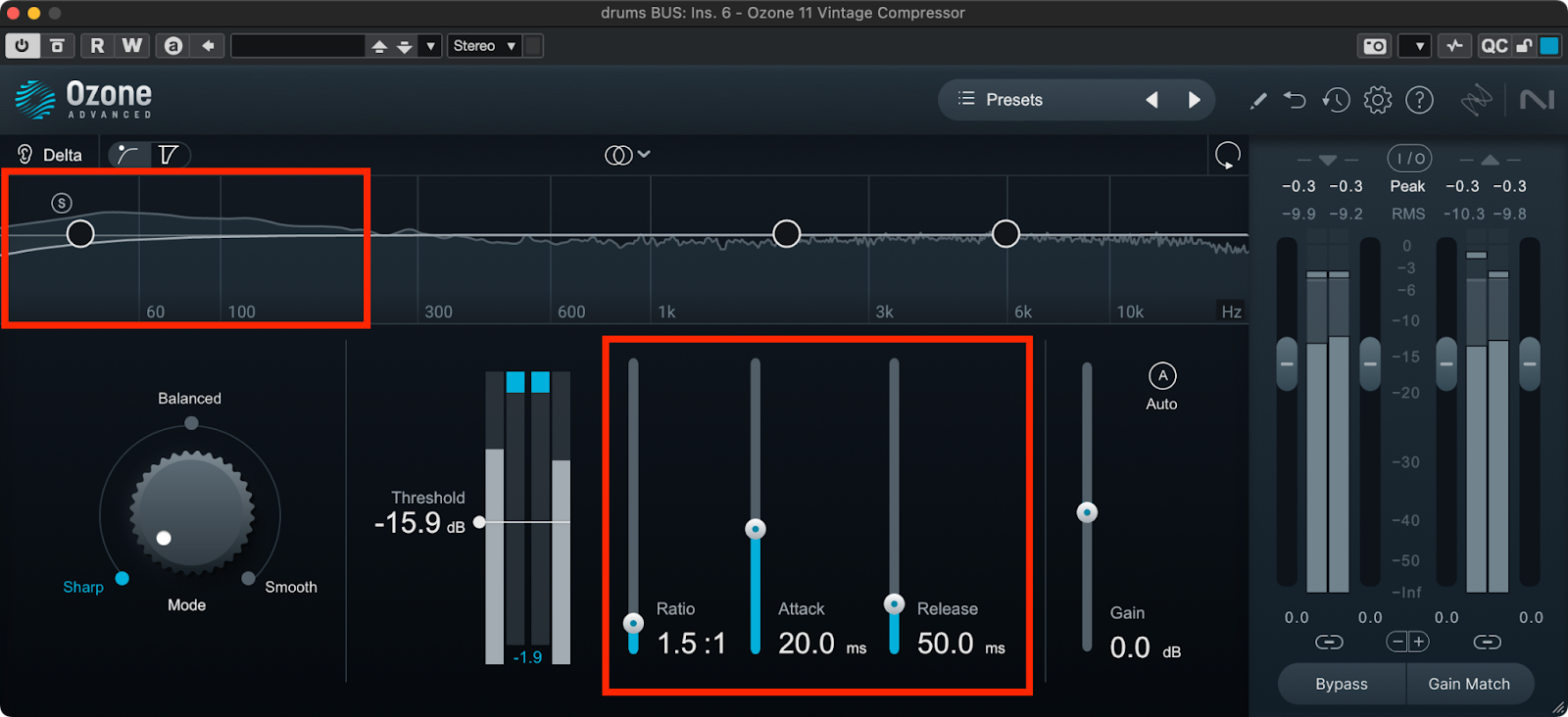Click the 1k filter node on spectrum
This screenshot has width=1568, height=717.
786,233
